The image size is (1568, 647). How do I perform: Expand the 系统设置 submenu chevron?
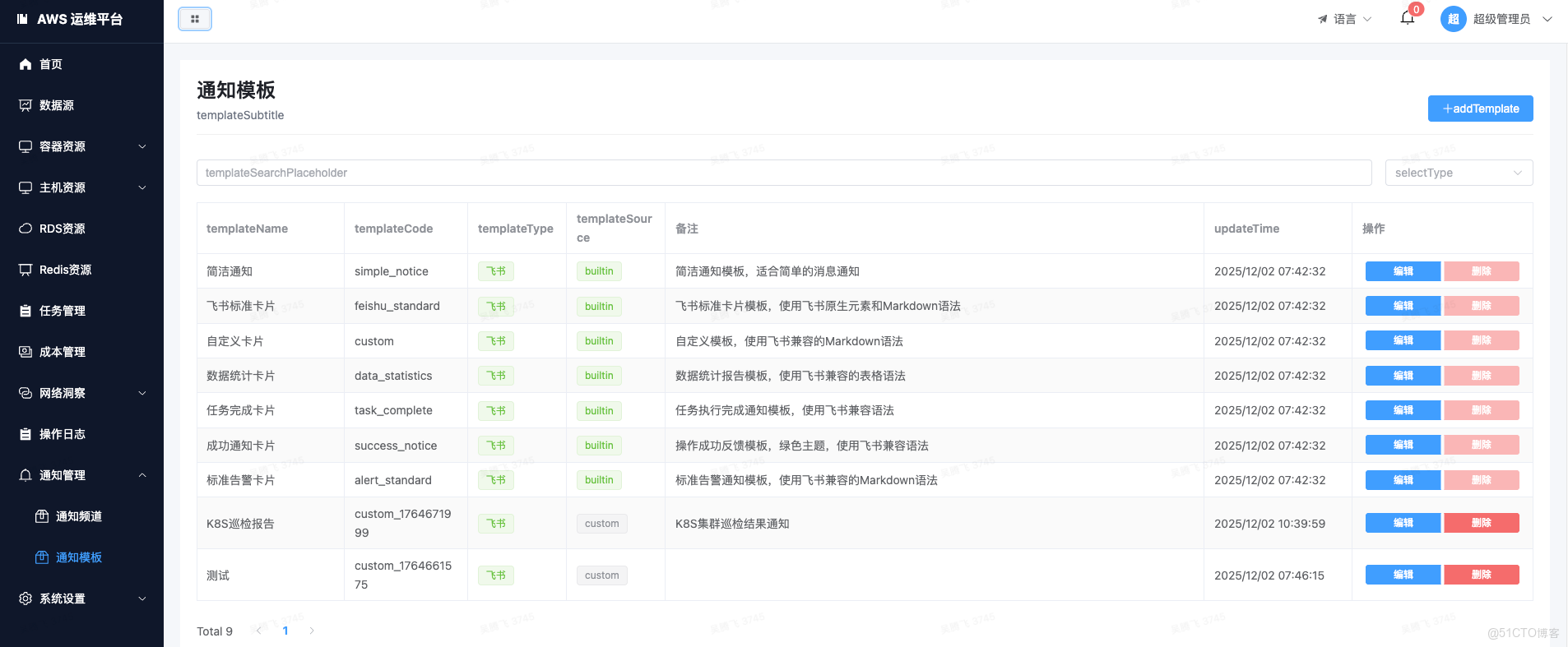142,598
